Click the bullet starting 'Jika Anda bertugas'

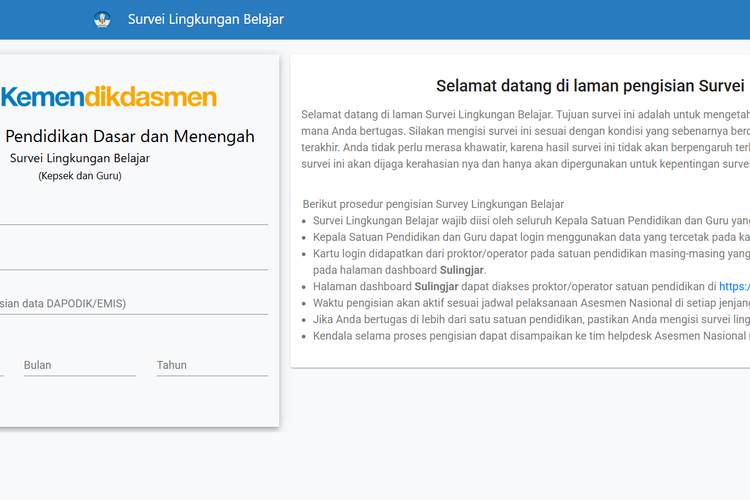coord(531,319)
